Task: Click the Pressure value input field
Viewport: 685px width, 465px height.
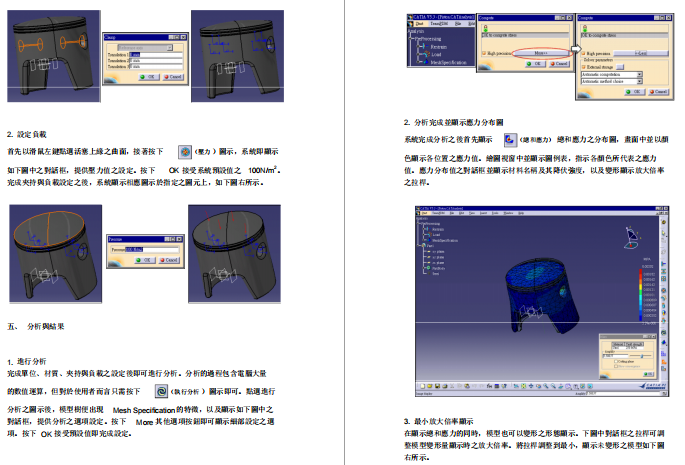Action: coord(152,250)
